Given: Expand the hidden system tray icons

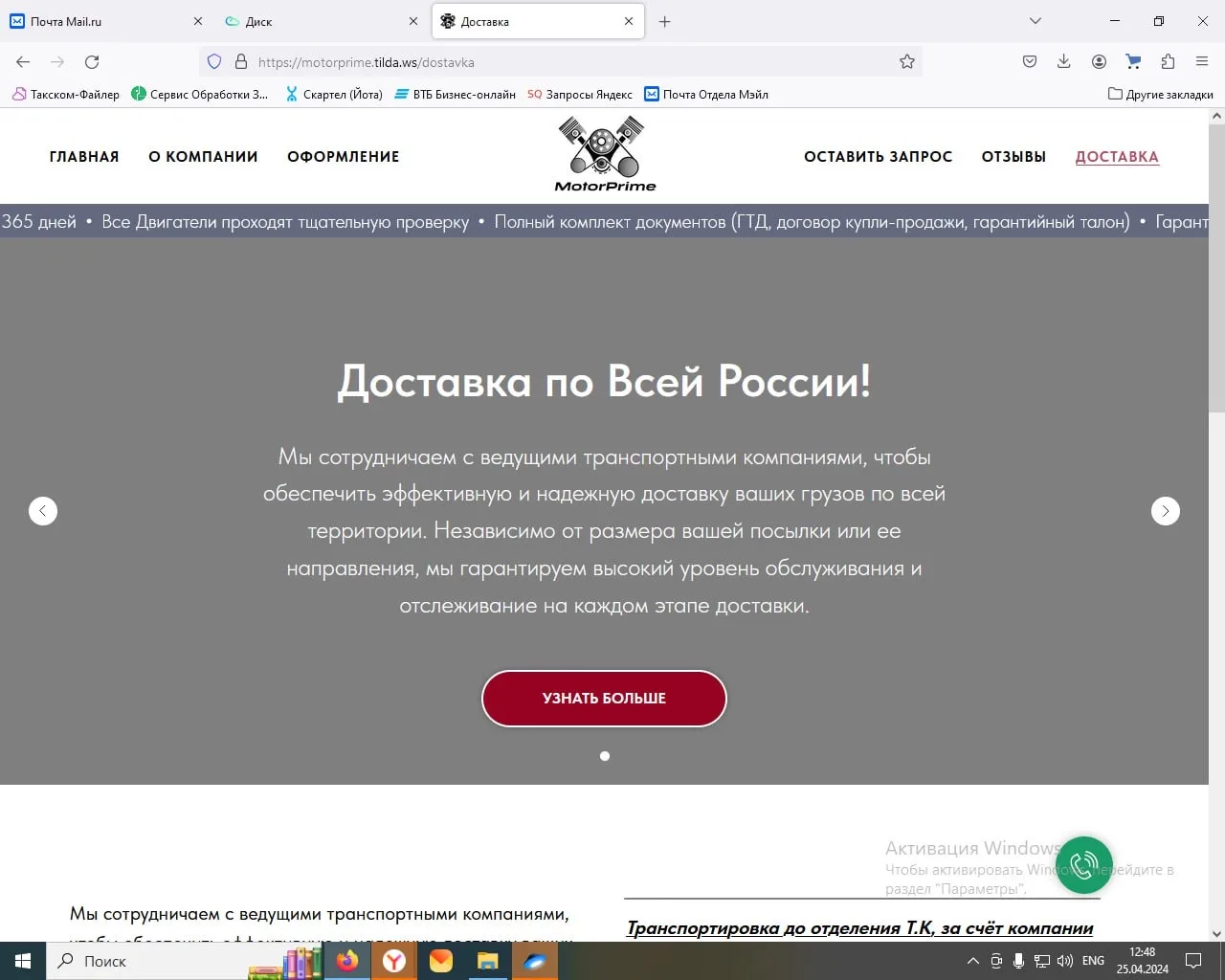Looking at the screenshot, I should click(x=973, y=961).
